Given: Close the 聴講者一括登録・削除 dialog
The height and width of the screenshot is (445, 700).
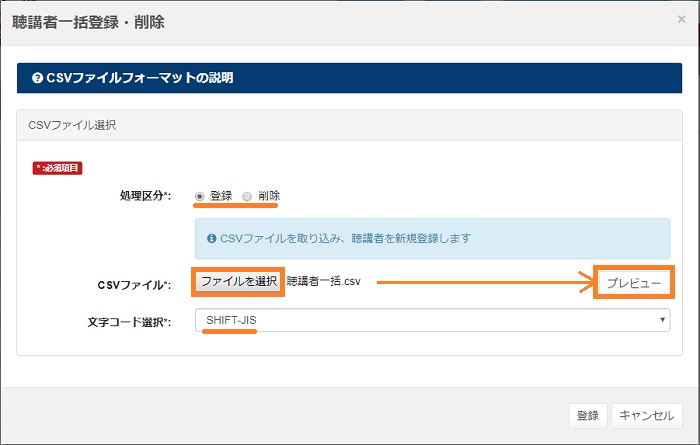Looking at the screenshot, I should pos(681,19).
